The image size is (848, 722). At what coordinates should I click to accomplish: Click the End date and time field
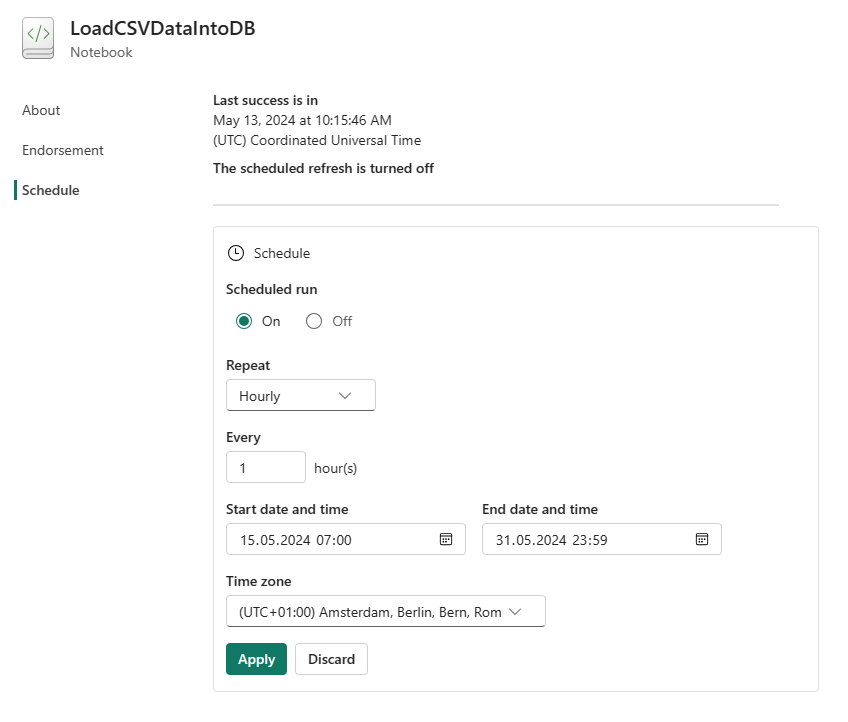coord(601,539)
